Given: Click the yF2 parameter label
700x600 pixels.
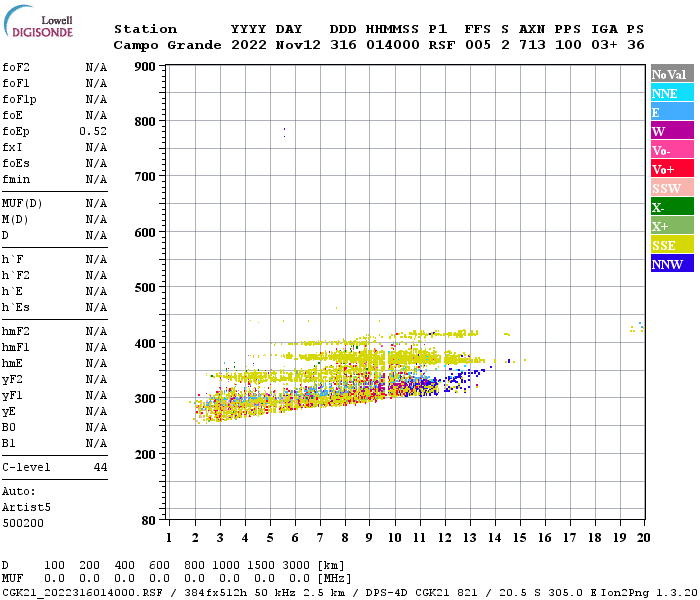Looking at the screenshot, I should pos(12,379).
